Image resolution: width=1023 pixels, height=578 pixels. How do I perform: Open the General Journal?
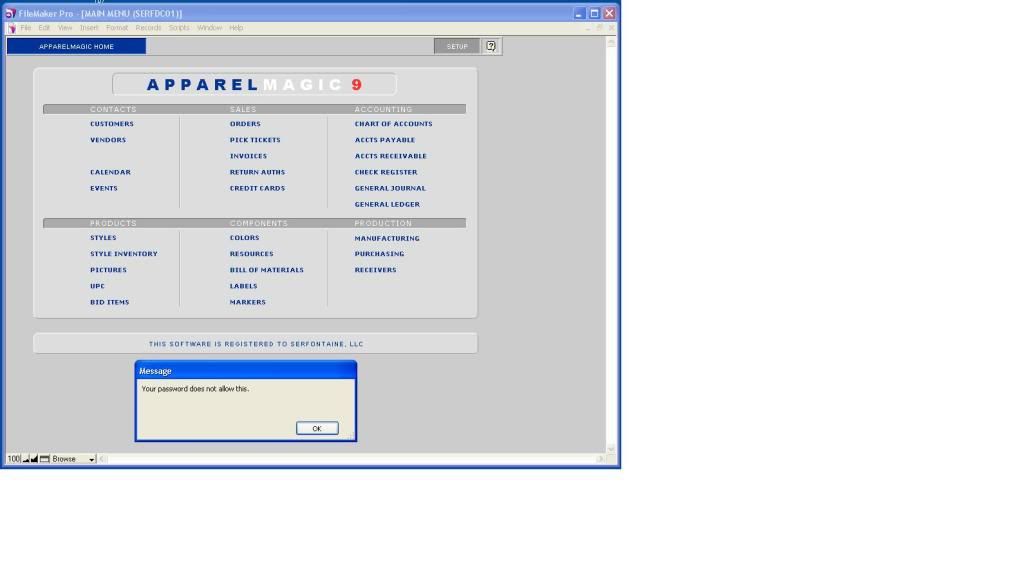pyautogui.click(x=390, y=189)
